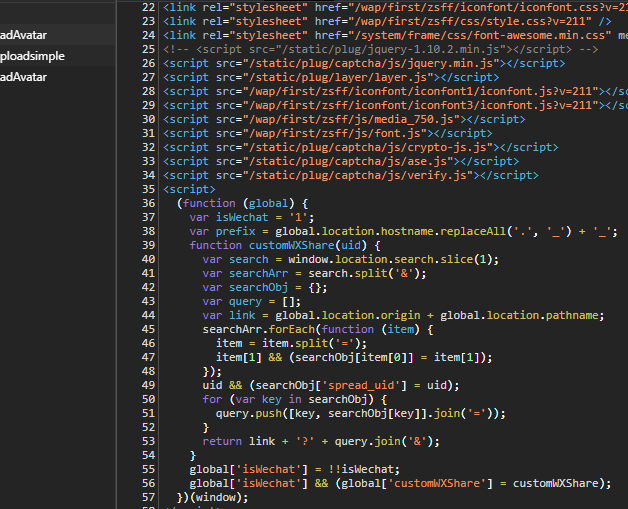Select the uploadsimple entry in the left panel

tap(32, 56)
